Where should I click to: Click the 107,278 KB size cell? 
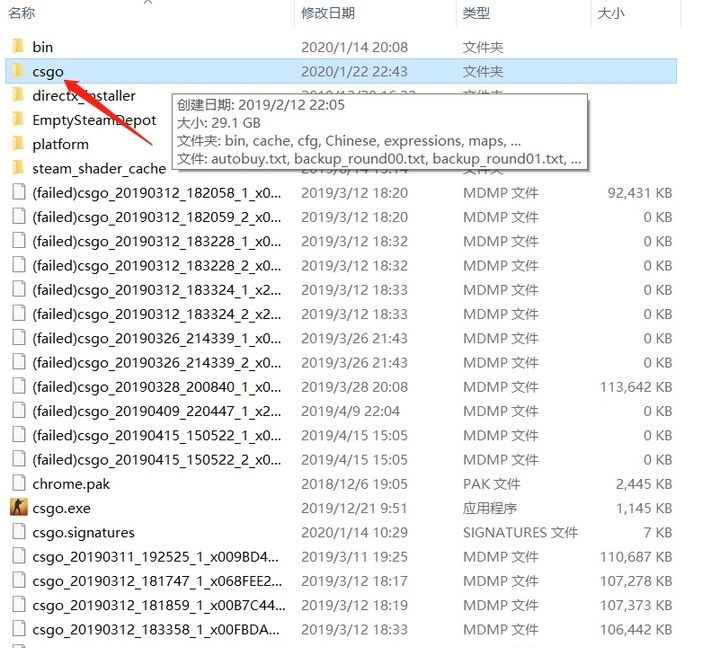pos(636,581)
